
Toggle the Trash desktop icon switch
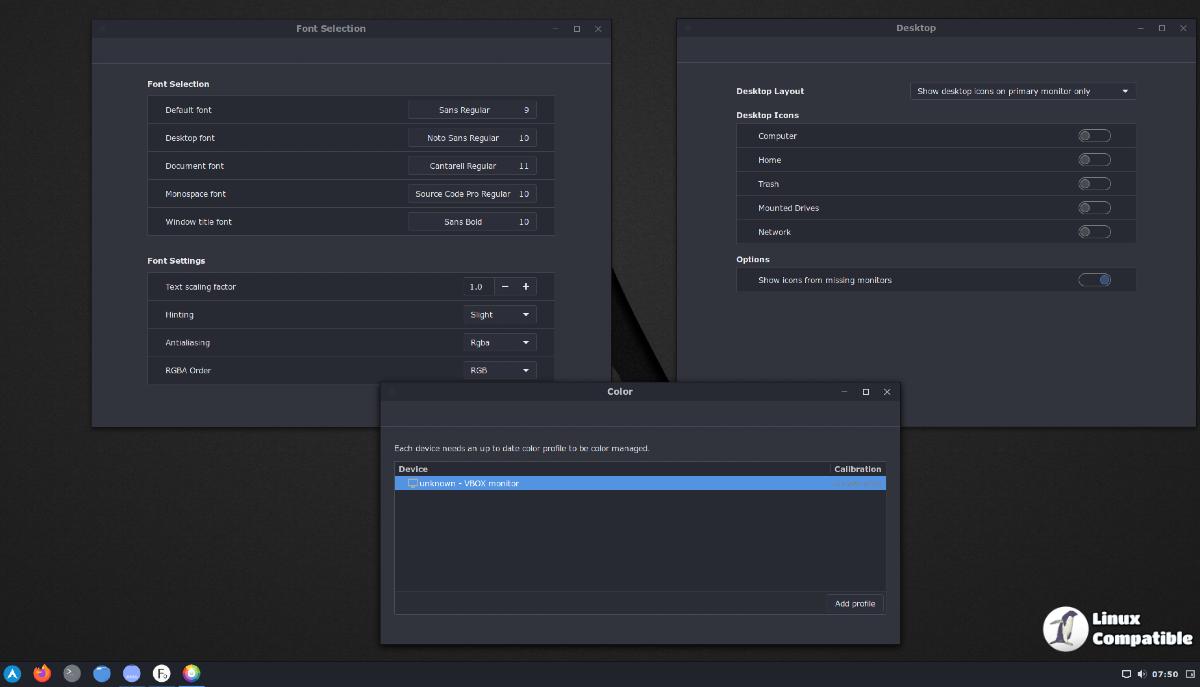pos(1094,184)
